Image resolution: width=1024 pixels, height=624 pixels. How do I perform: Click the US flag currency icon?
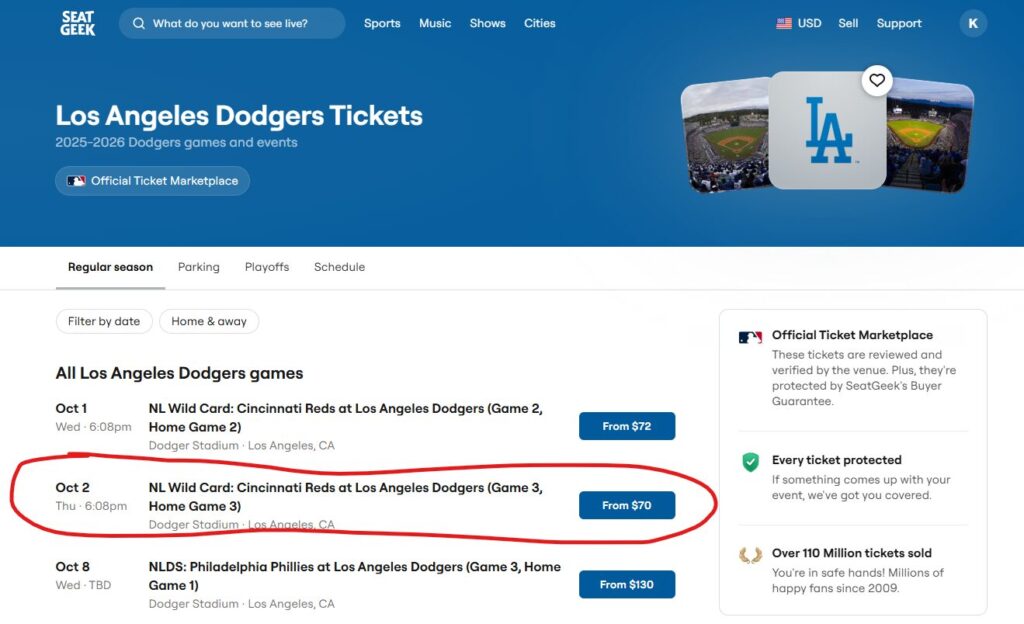[784, 23]
